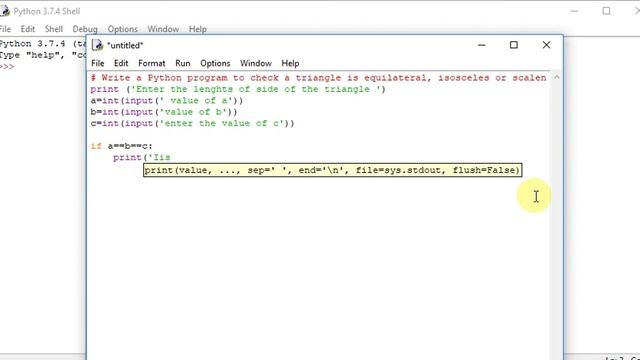
Task: Open the Debug menu in Python Shell window
Action: (x=85, y=29)
